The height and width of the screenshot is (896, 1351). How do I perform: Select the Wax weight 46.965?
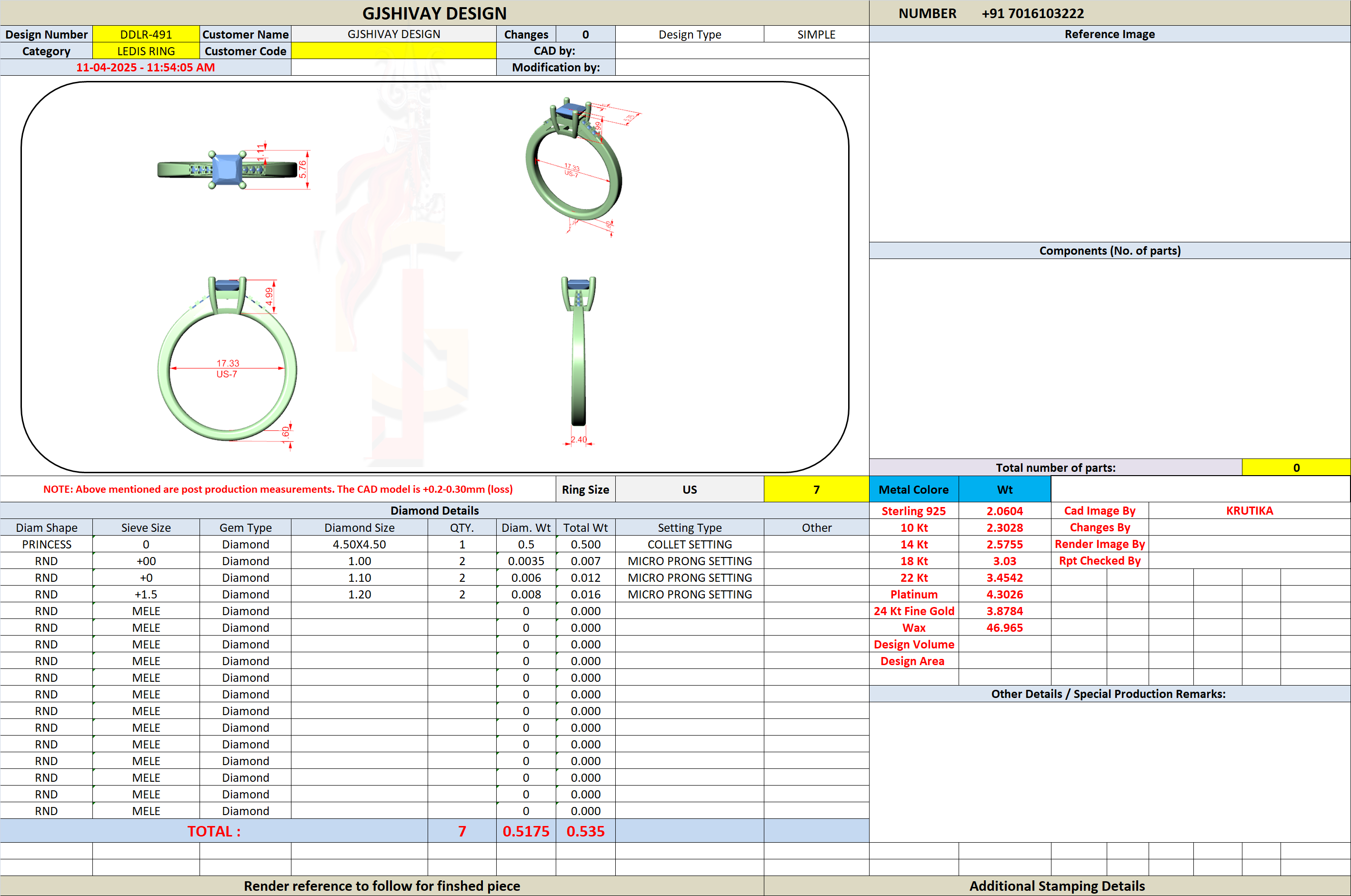pos(1005,627)
